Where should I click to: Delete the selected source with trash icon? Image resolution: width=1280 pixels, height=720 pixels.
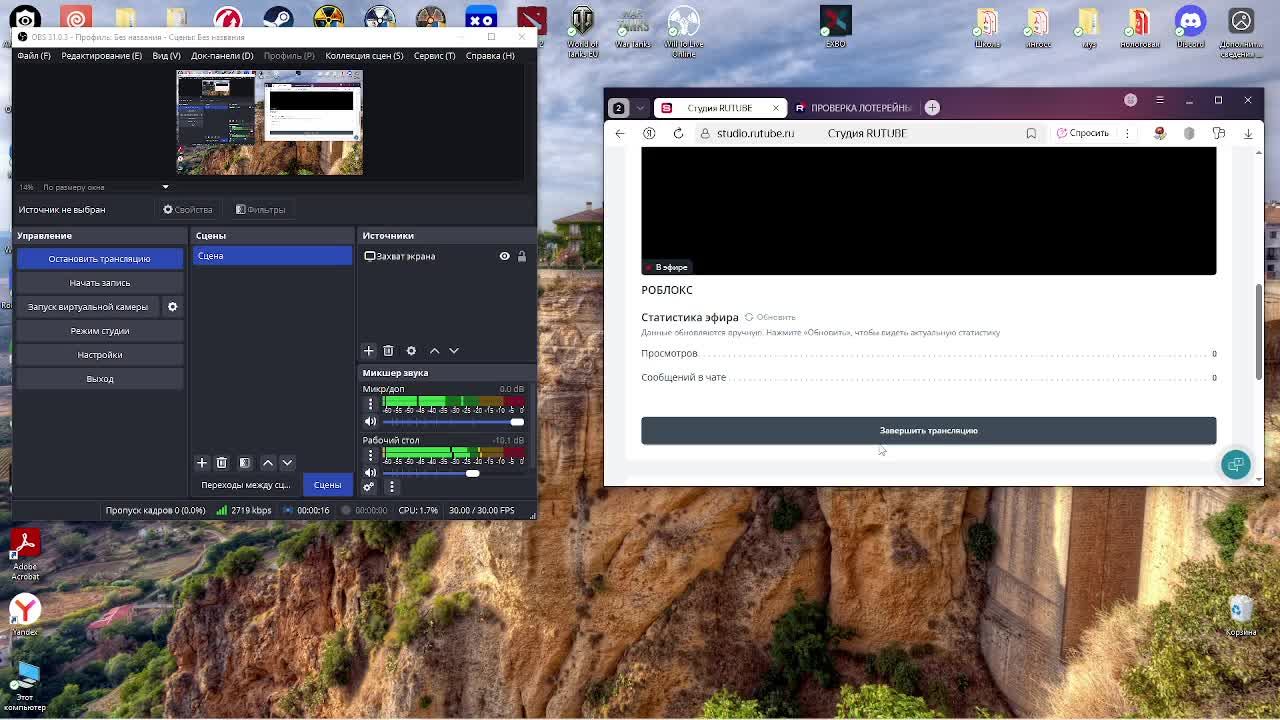[388, 351]
